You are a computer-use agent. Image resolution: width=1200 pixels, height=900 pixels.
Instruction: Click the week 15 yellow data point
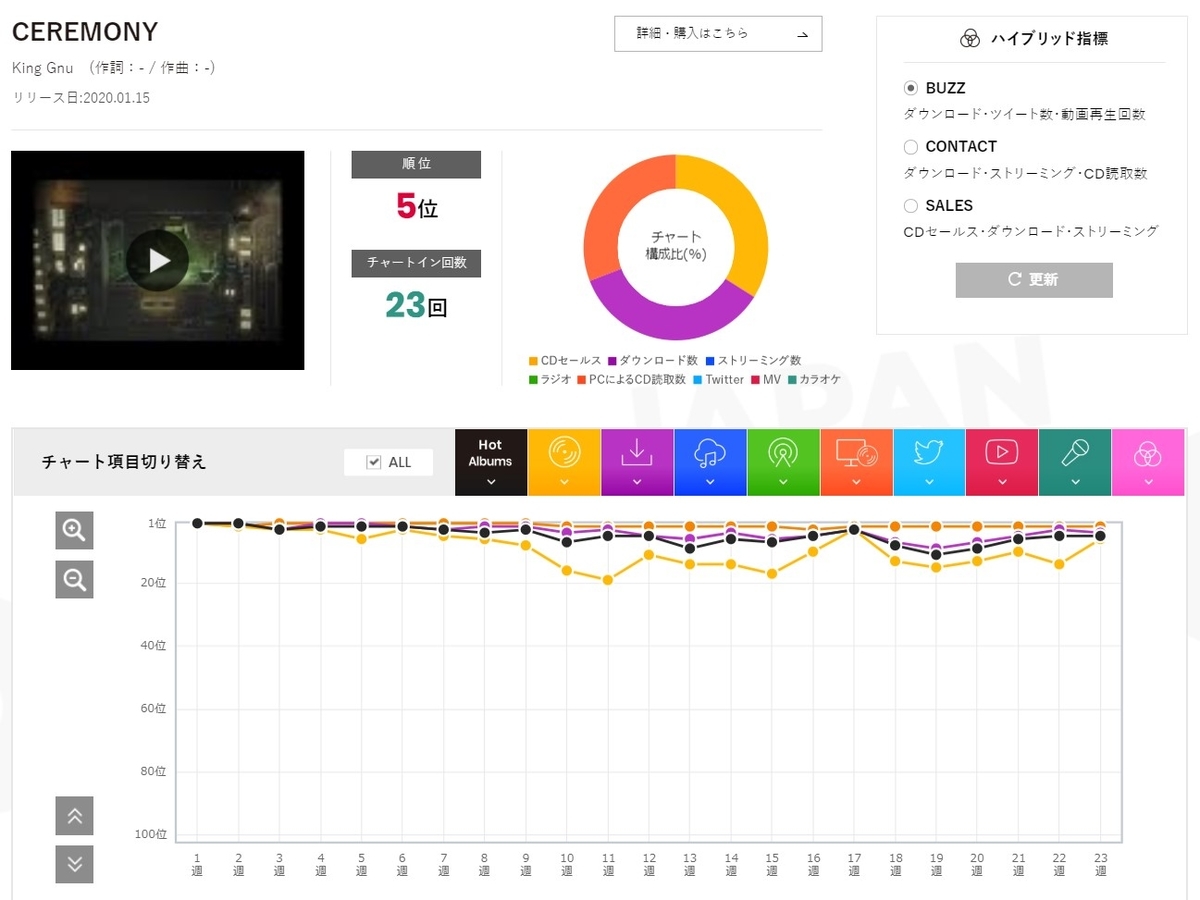click(771, 574)
